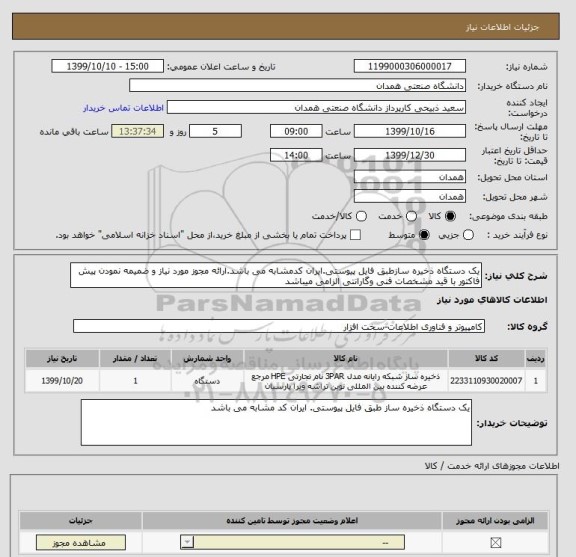Click the delivery province field
The height and width of the screenshot is (557, 576).
pyautogui.click(x=410, y=177)
